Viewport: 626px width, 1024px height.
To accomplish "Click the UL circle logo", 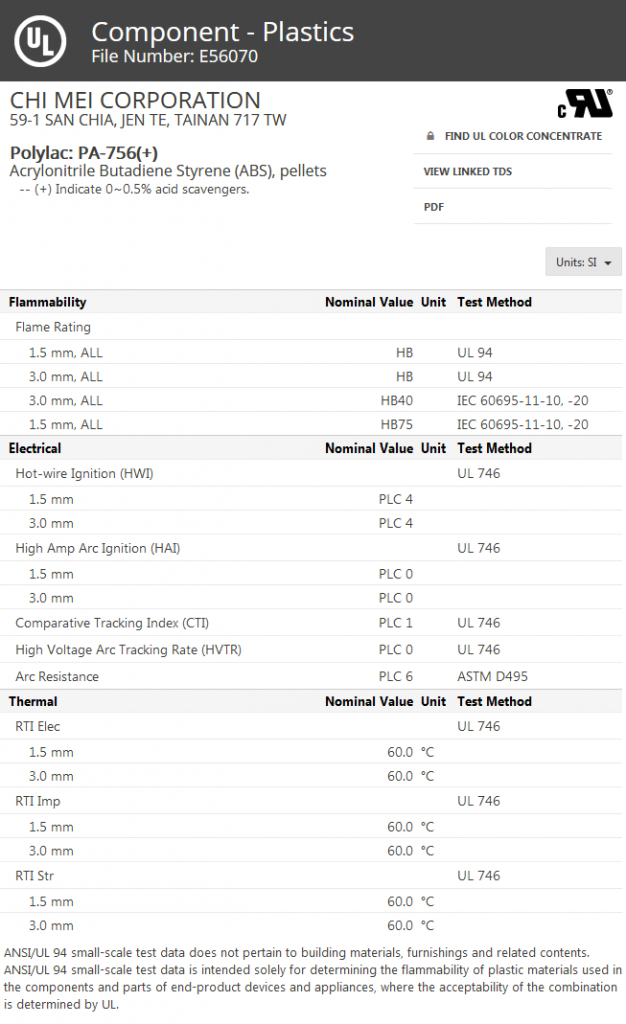I will tap(41, 41).
